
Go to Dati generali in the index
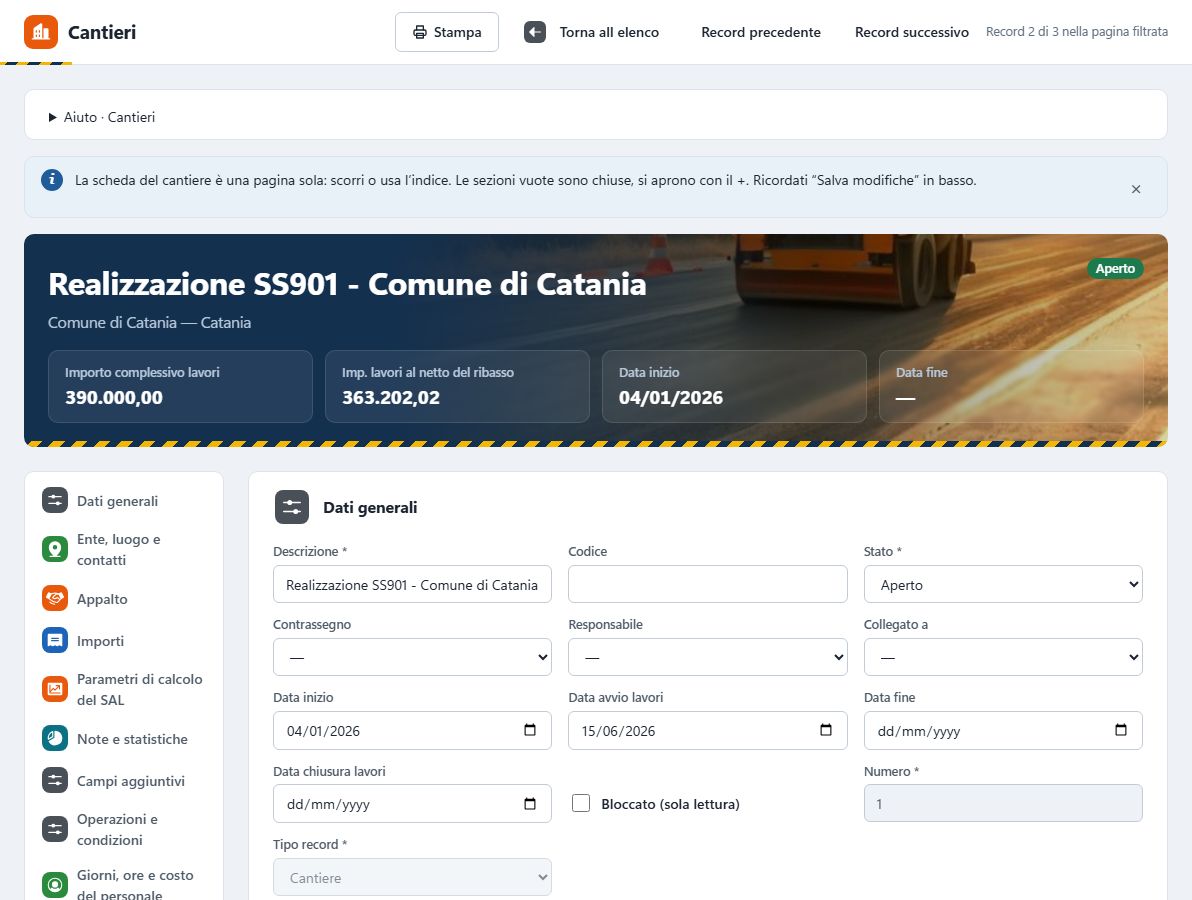[117, 501]
